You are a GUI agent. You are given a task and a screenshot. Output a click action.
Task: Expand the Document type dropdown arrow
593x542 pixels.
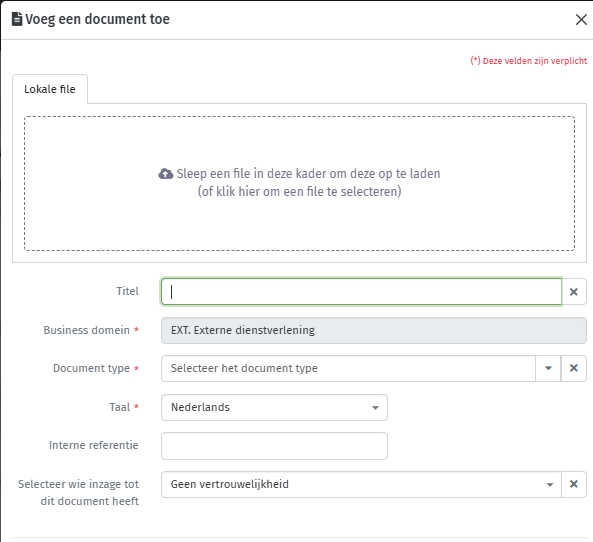[x=548, y=368]
